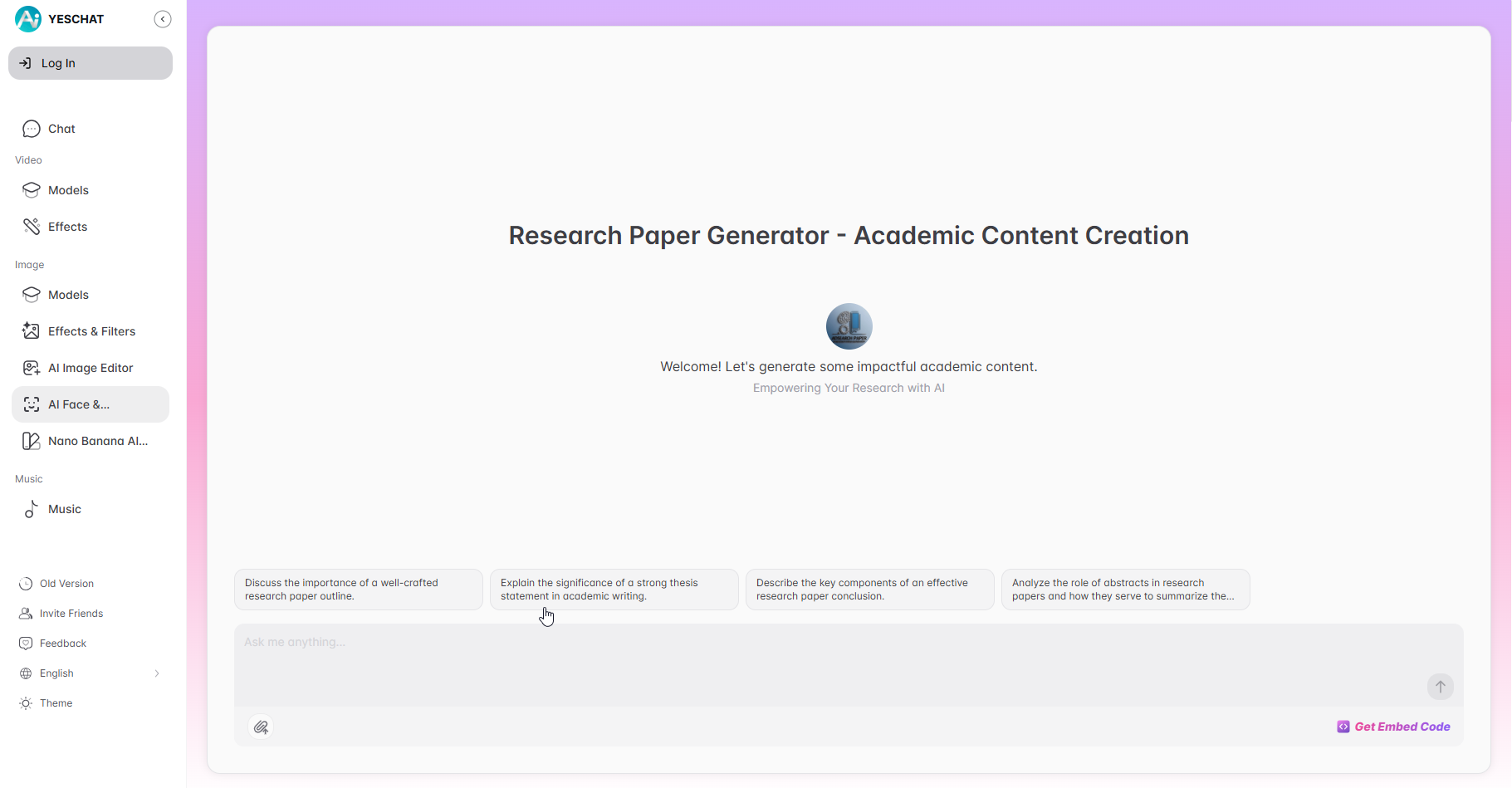Screen dimensions: 1512x788
Task: Open the Music generator
Action: click(x=64, y=509)
